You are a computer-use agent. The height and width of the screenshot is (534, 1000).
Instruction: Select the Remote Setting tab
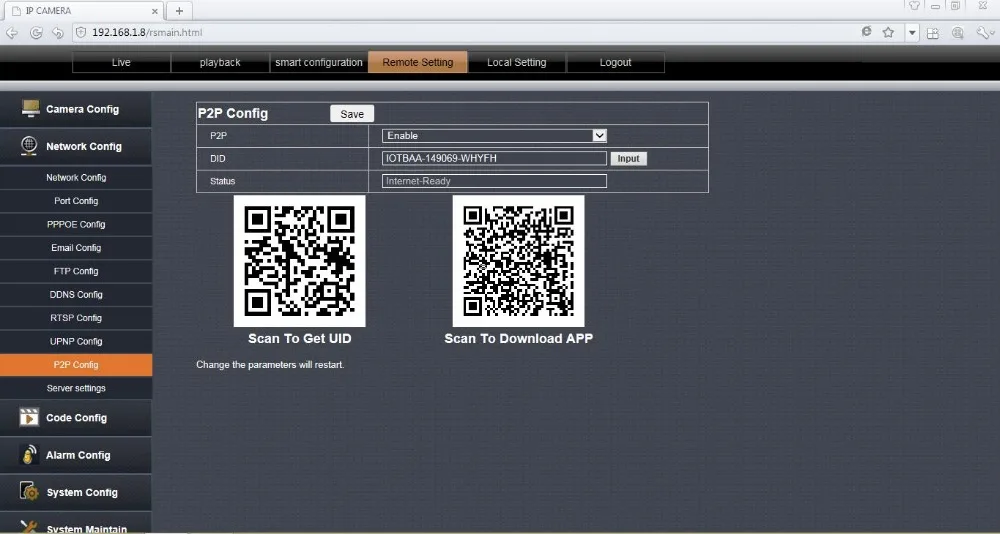(418, 63)
